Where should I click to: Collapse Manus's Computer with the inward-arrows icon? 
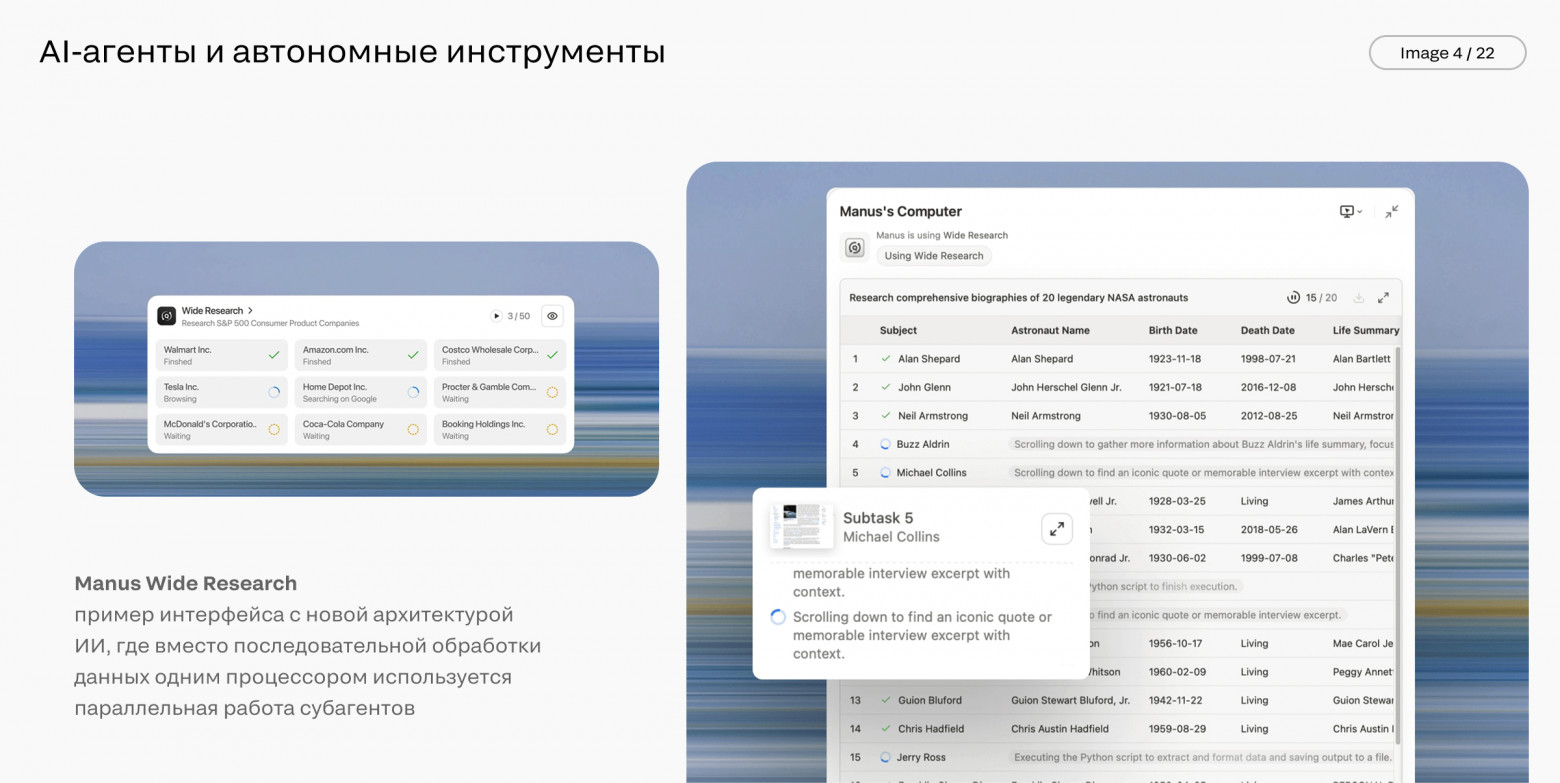(1391, 211)
